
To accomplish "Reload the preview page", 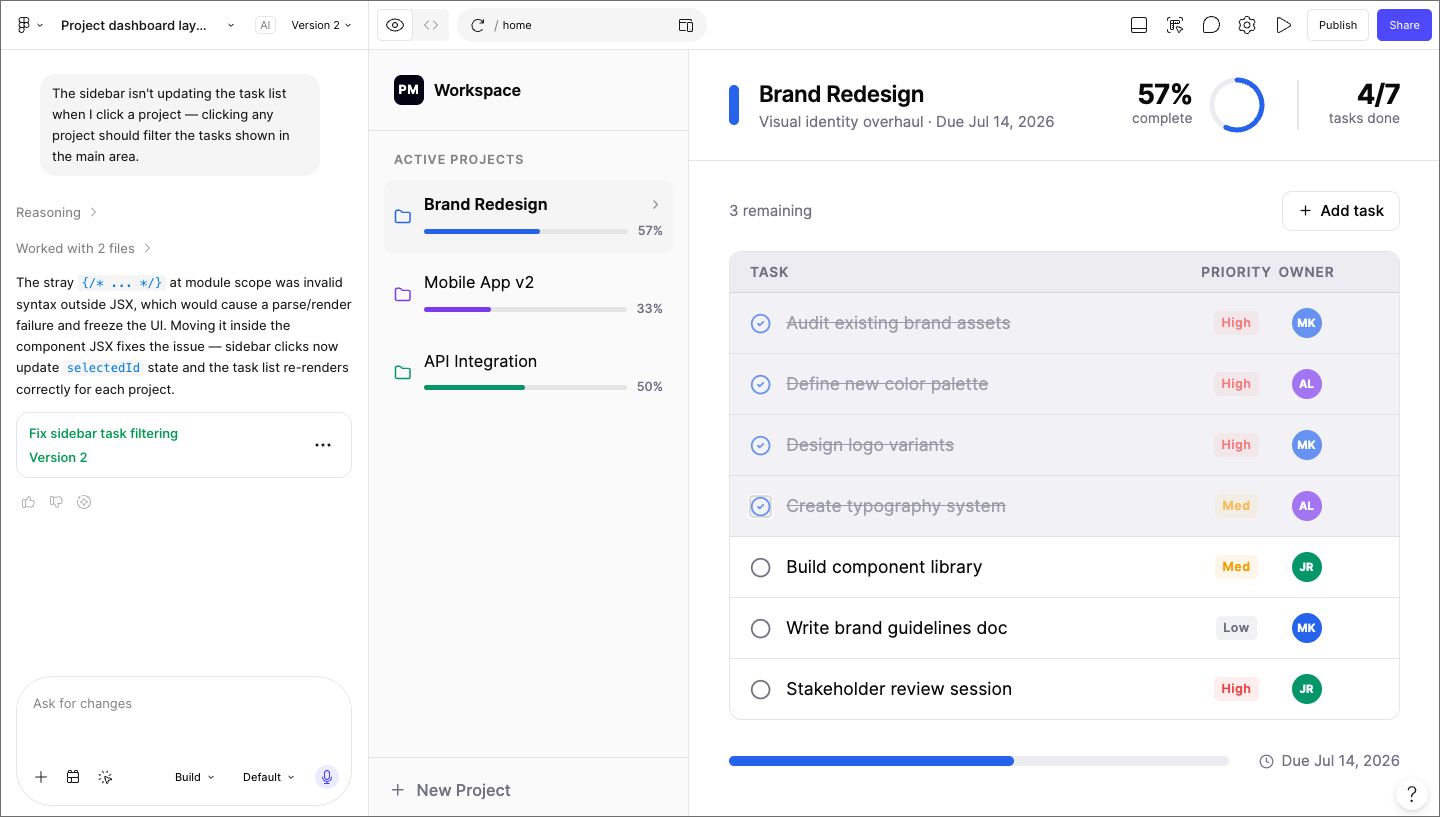I will pos(477,25).
